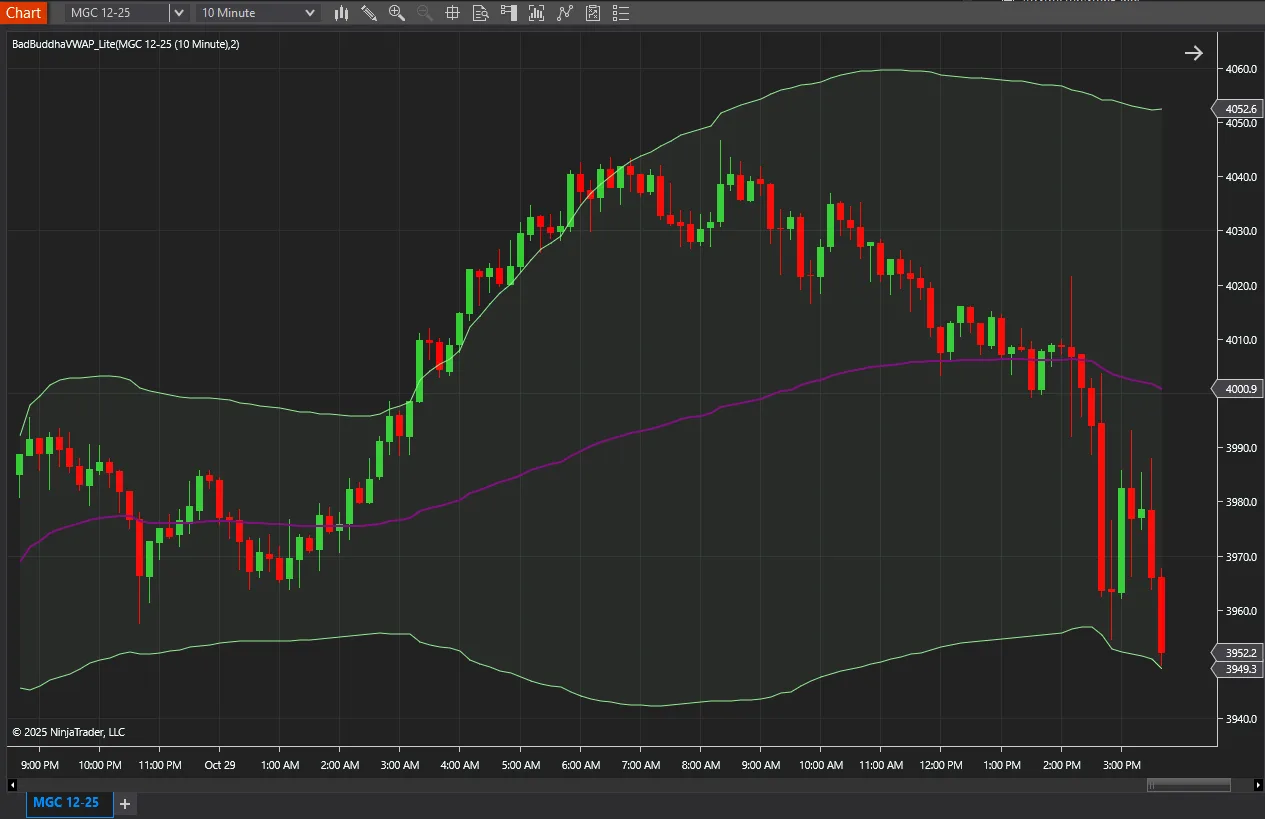Add a new tab with plus button
Viewport: 1265px width, 819px height.
(x=125, y=803)
